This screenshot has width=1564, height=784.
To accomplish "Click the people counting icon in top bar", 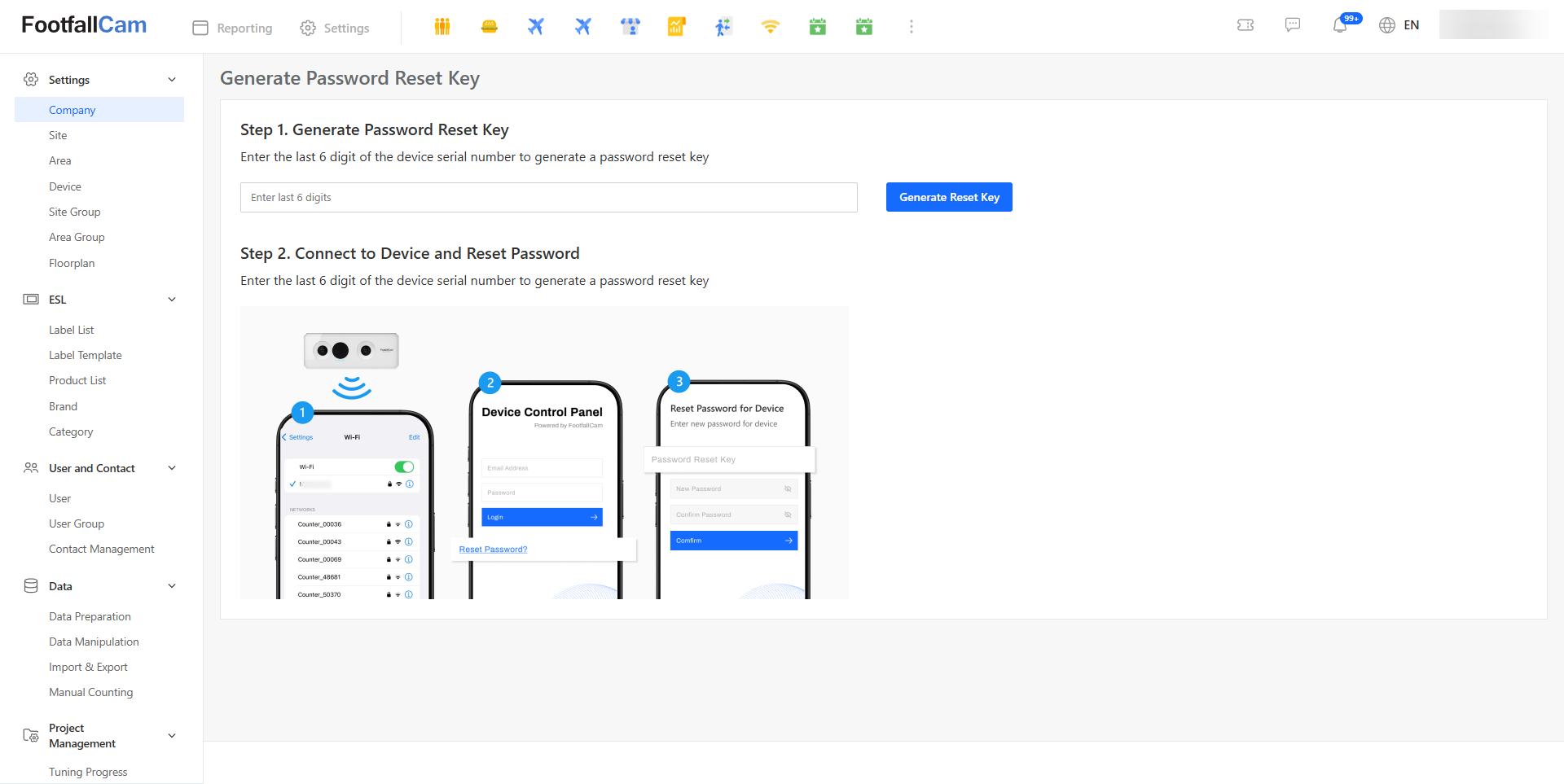I will [x=442, y=27].
